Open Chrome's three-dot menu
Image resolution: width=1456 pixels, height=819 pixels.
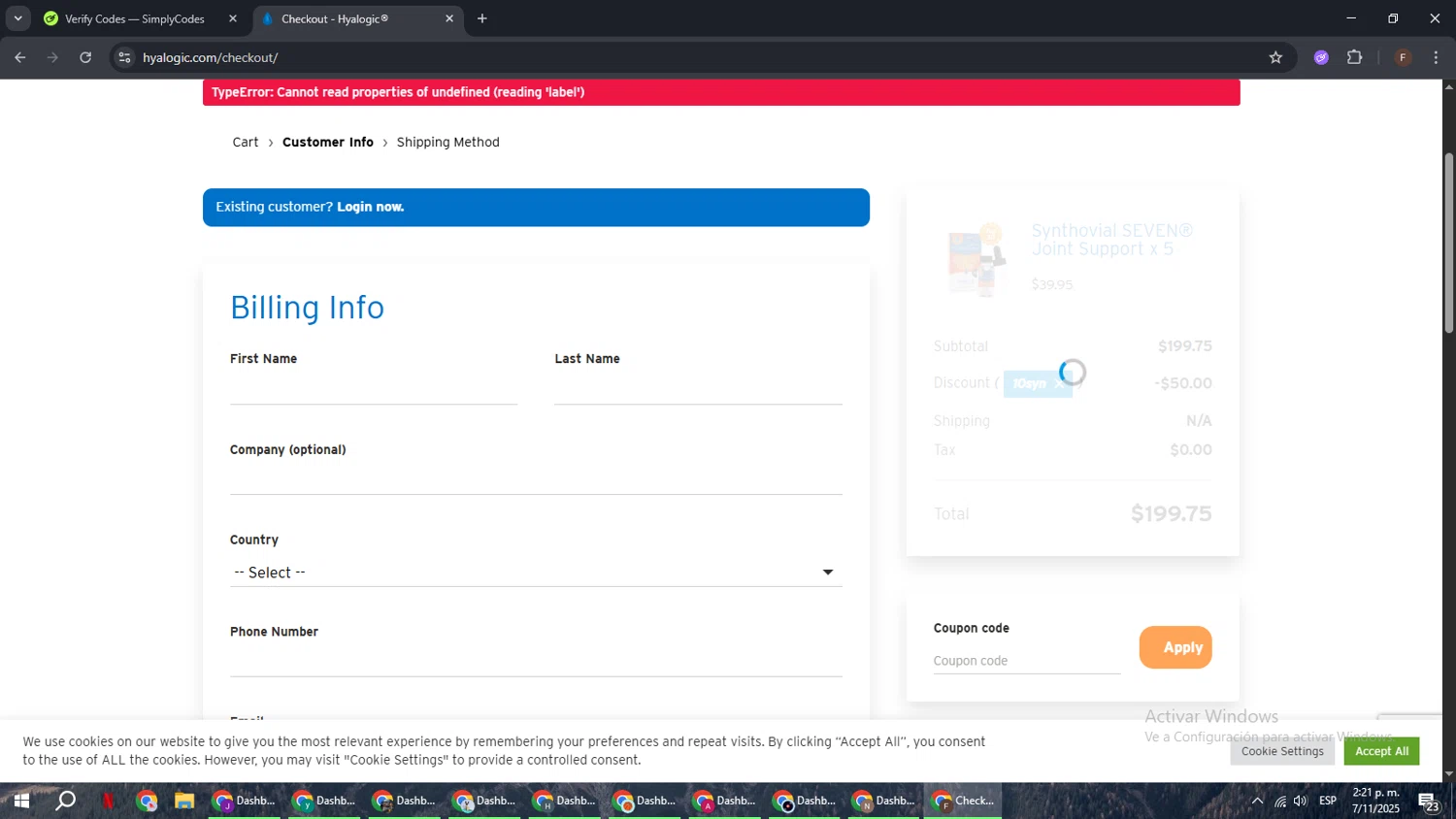pos(1436,57)
